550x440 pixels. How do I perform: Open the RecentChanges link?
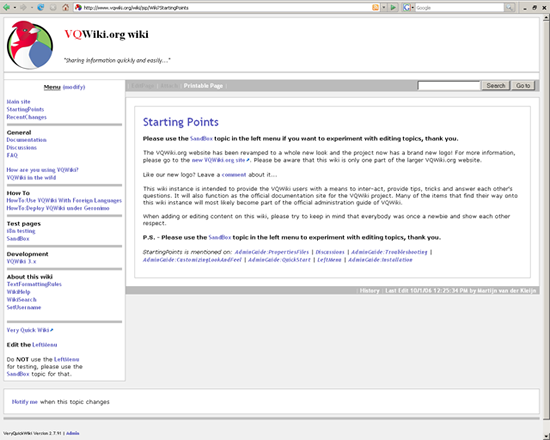[27, 117]
